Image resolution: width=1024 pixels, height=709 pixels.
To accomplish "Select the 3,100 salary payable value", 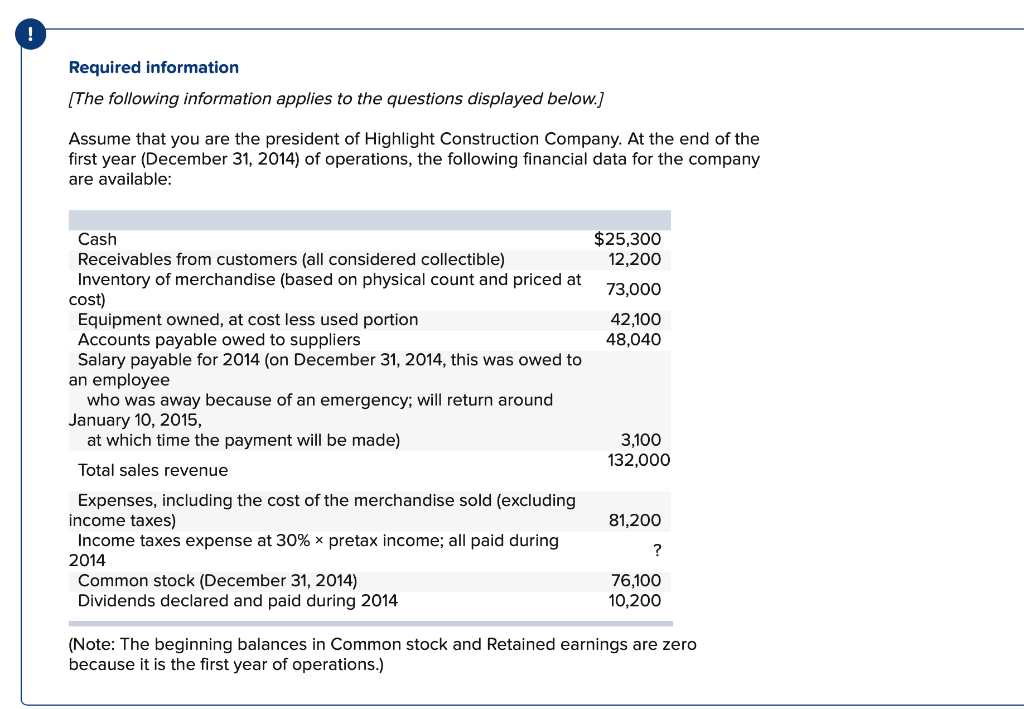I will coord(641,440).
